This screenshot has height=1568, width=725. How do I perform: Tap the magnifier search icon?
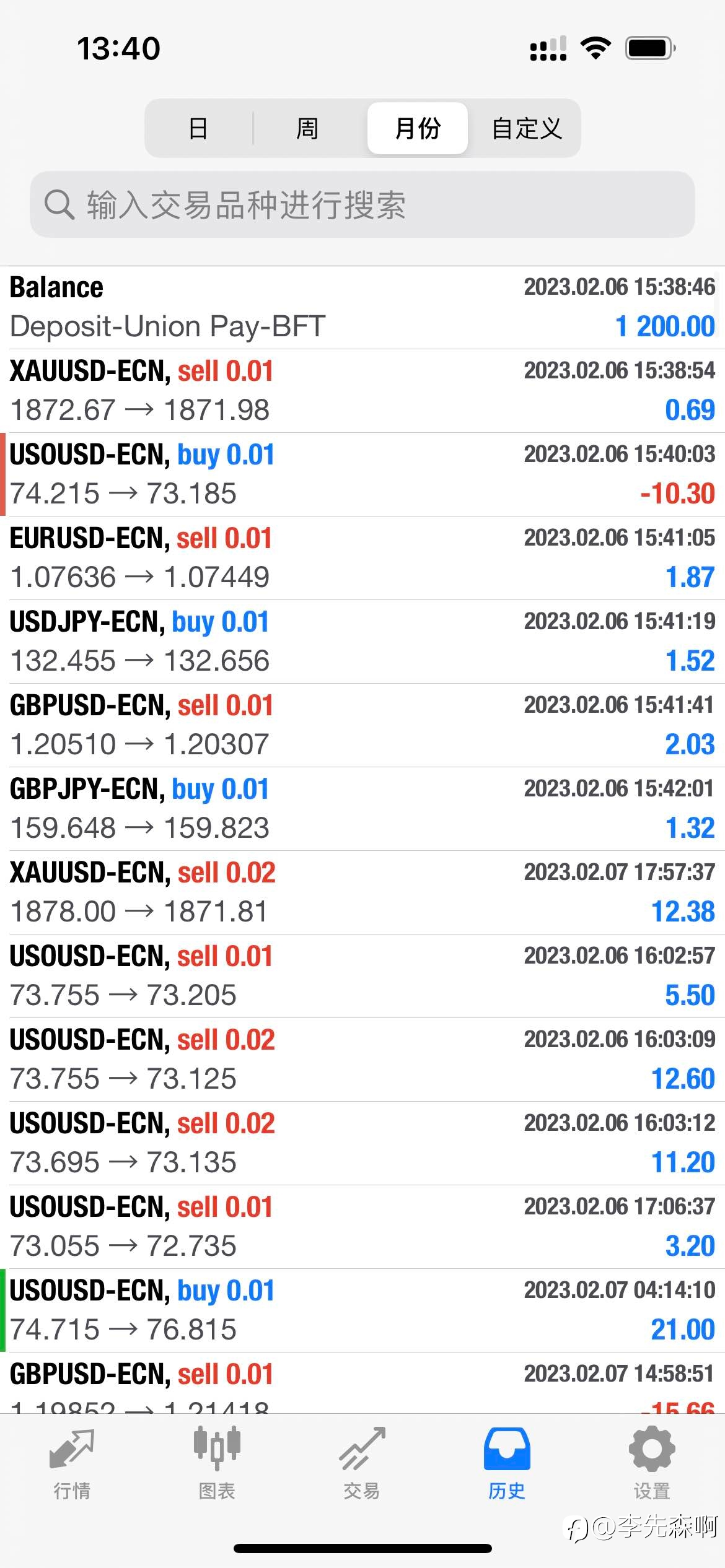point(59,204)
